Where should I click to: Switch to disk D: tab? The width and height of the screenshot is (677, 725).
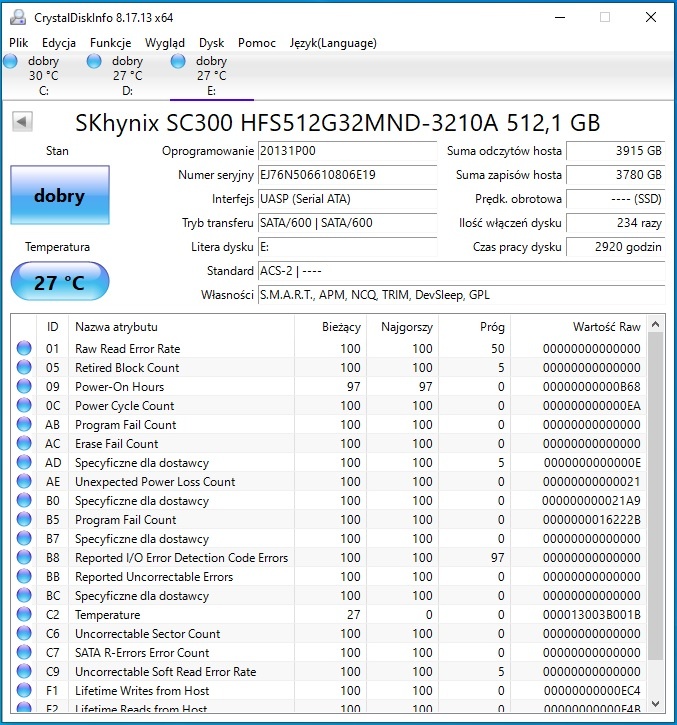128,76
